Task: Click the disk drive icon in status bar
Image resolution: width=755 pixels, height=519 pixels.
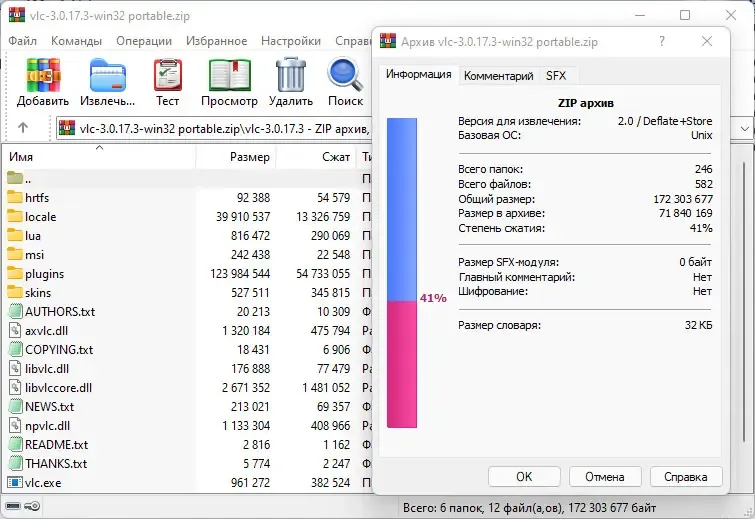Action: (x=13, y=506)
